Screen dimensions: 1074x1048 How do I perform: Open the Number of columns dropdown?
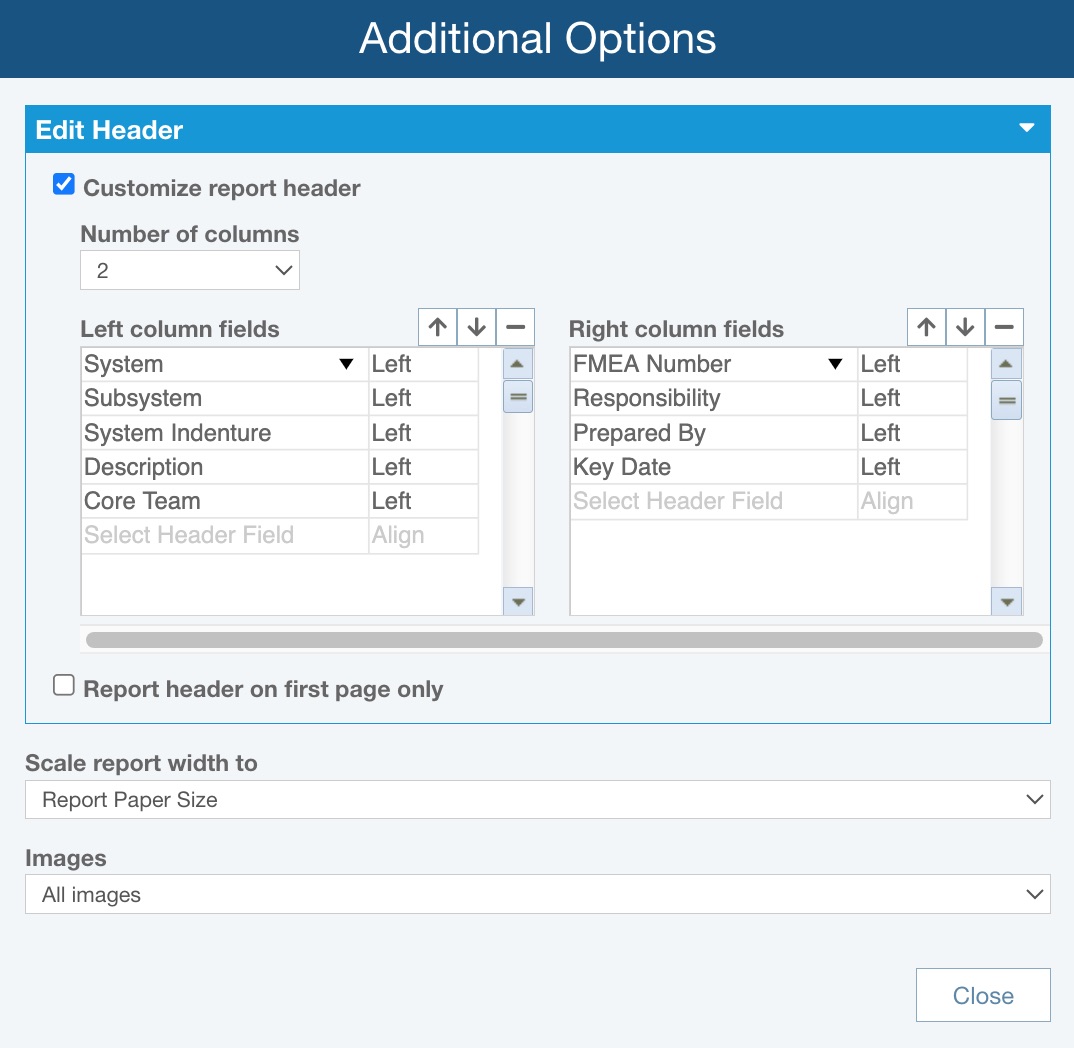[190, 270]
